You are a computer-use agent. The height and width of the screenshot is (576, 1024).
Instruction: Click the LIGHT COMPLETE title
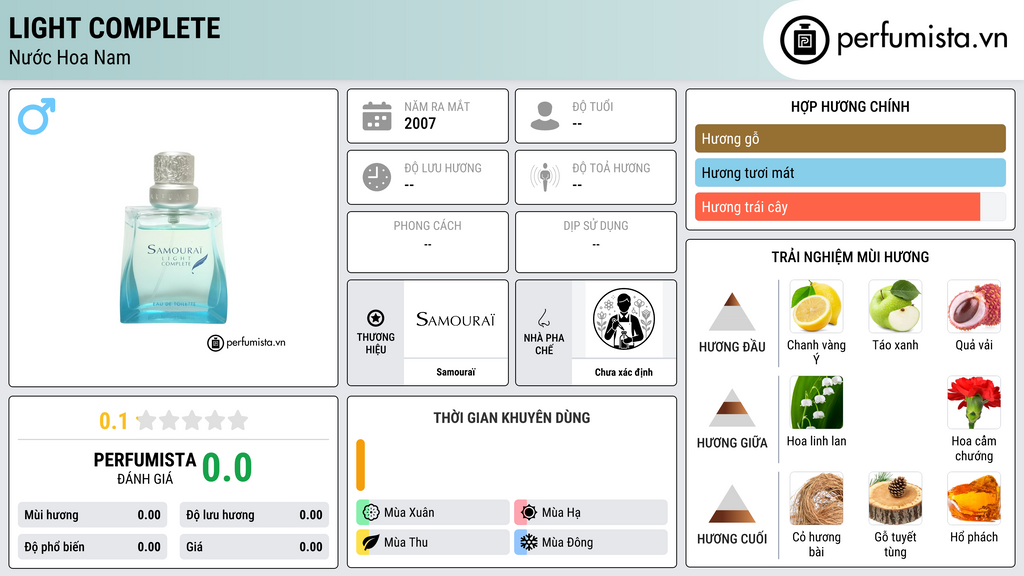pyautogui.click(x=114, y=29)
